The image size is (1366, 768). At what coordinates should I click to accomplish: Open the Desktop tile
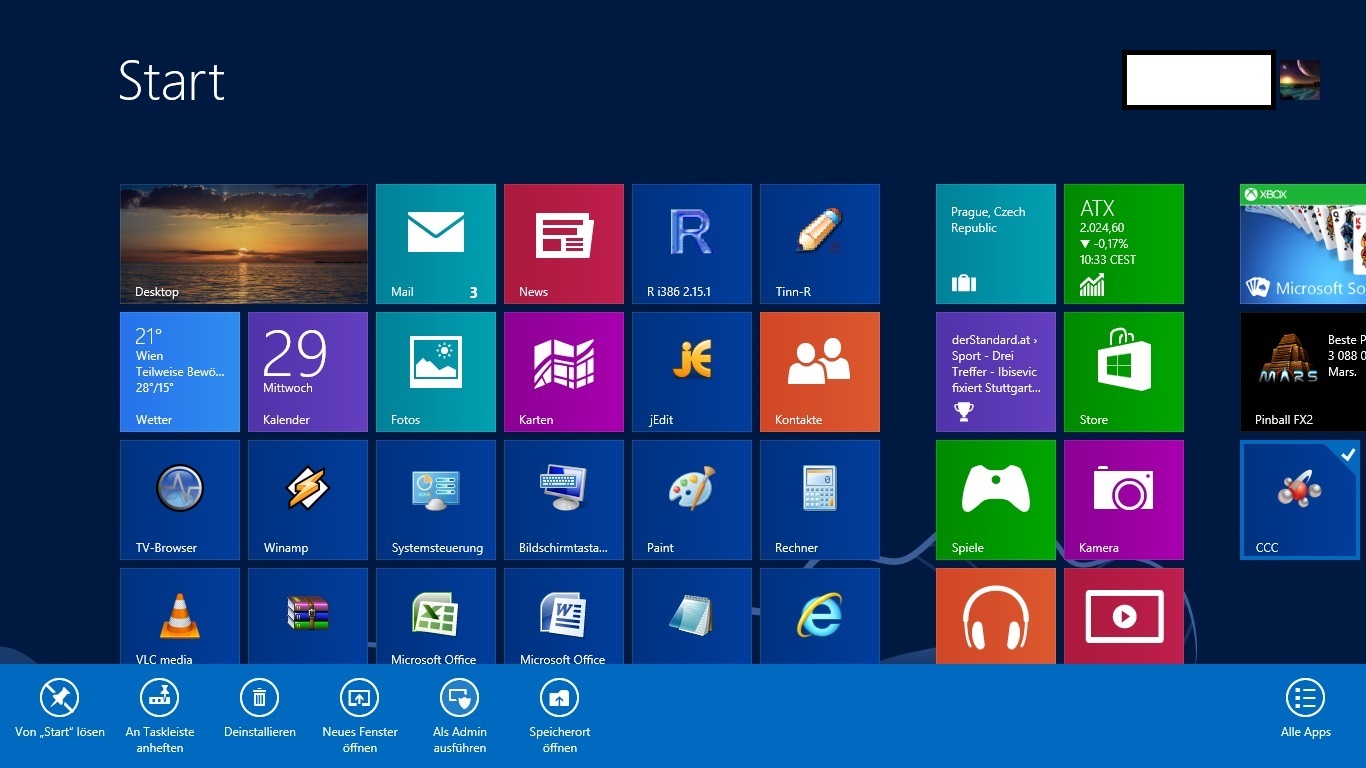244,244
